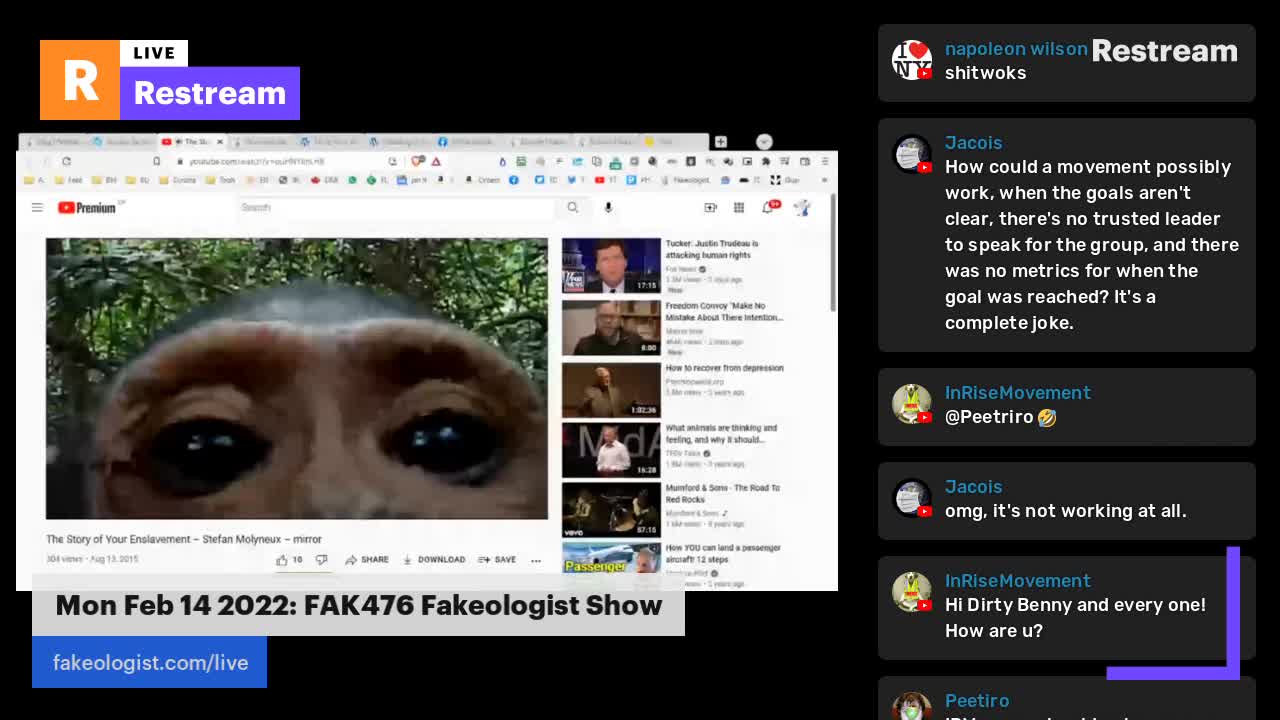Dislike the video with thumbs down
Viewport: 1280px width, 720px height.
click(321, 560)
